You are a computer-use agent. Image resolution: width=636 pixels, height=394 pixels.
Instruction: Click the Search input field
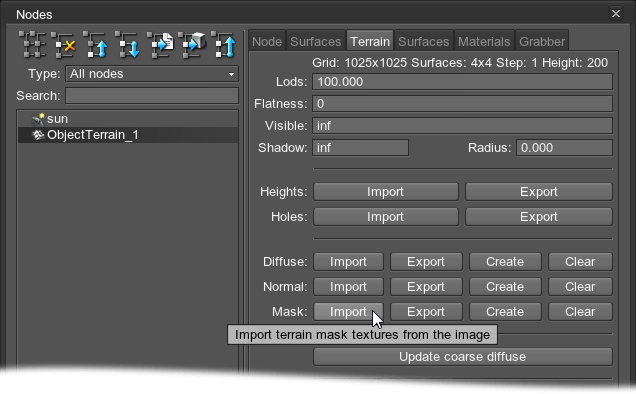(x=152, y=96)
